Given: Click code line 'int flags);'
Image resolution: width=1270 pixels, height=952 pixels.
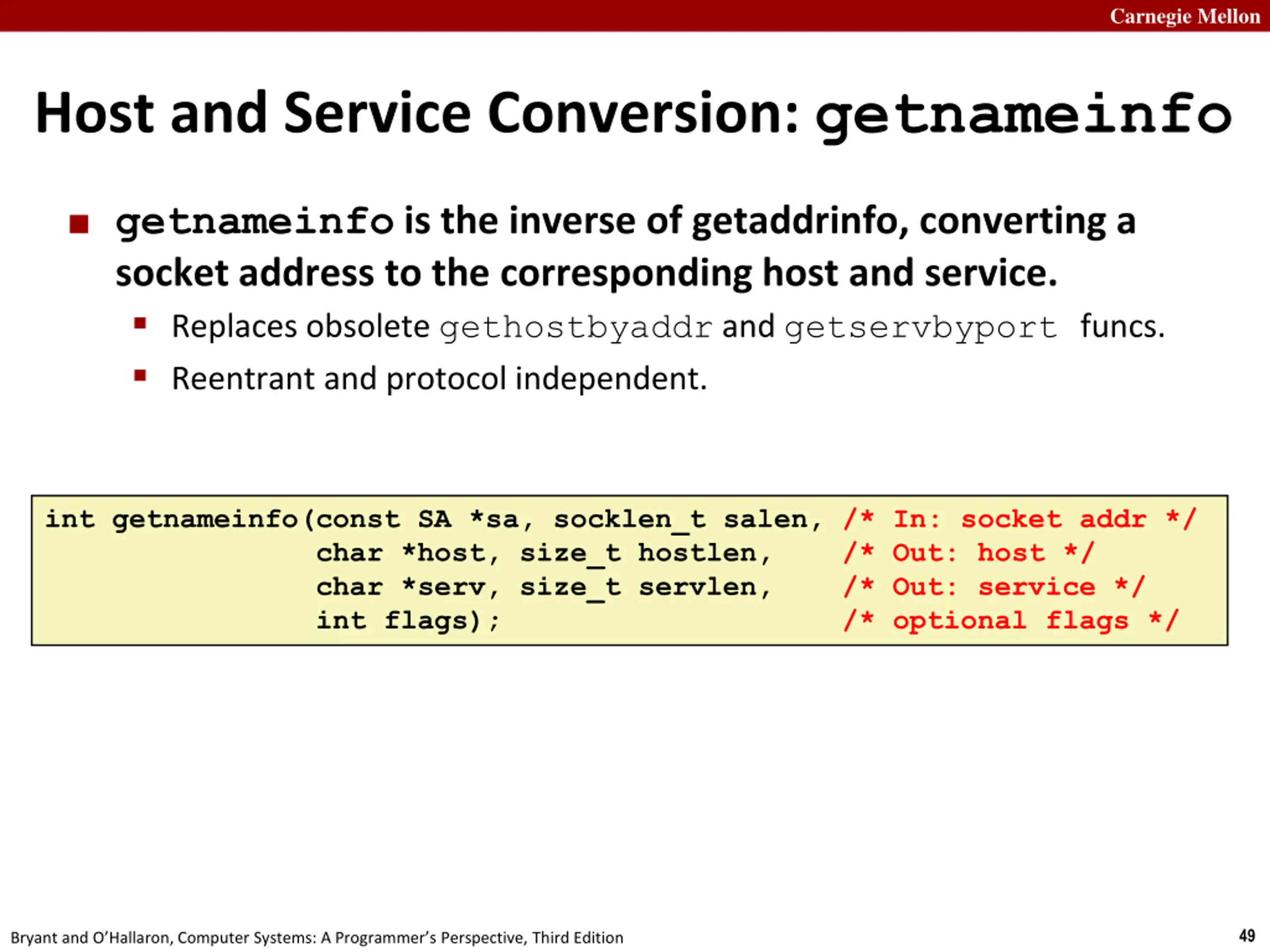Looking at the screenshot, I should click(408, 621).
